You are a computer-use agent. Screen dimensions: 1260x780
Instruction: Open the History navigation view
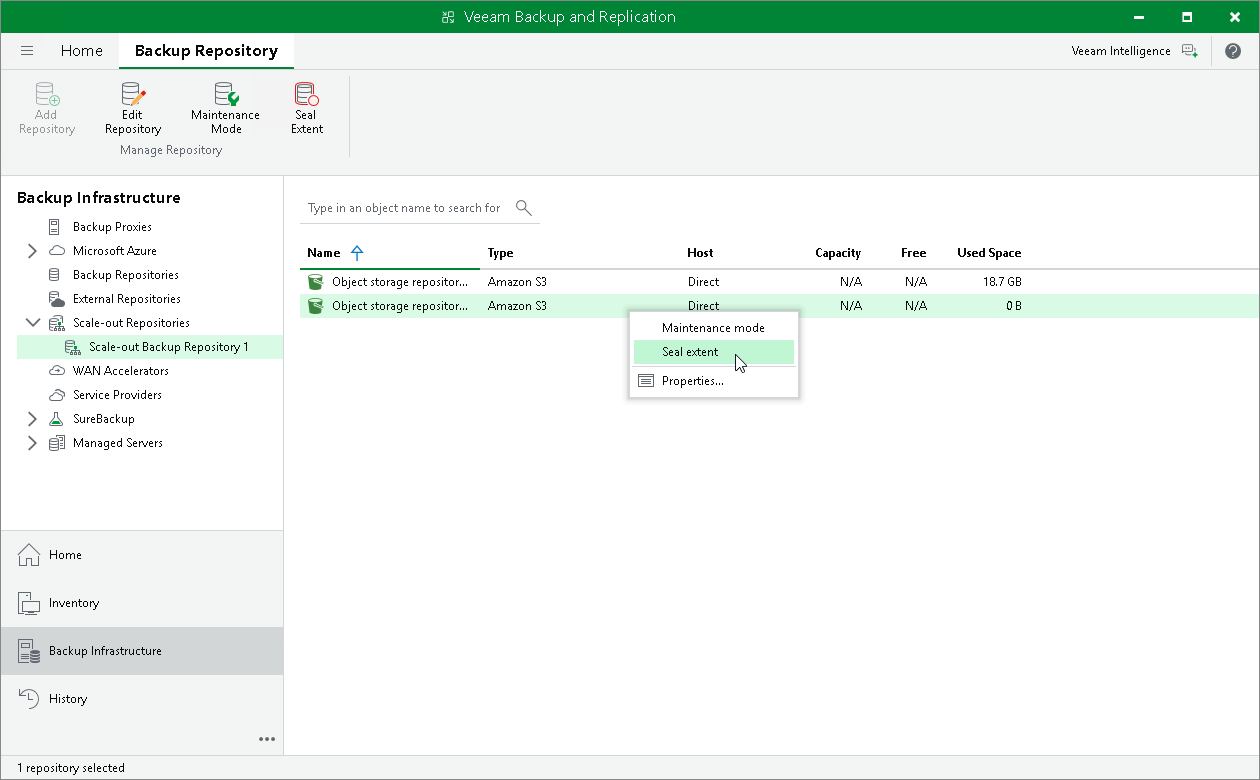click(x=142, y=698)
